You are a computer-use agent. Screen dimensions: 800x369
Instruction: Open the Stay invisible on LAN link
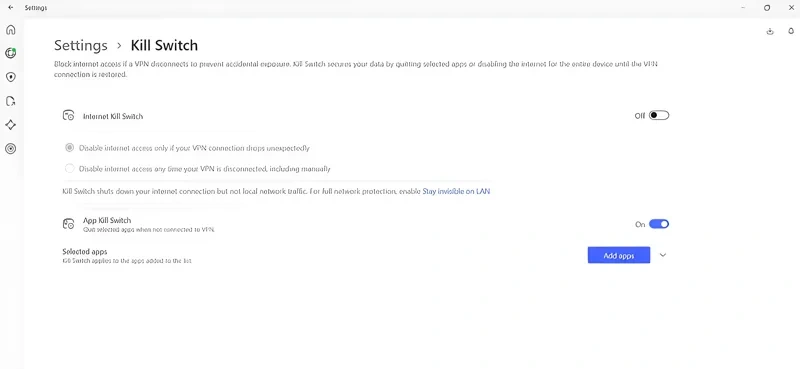pyautogui.click(x=456, y=191)
